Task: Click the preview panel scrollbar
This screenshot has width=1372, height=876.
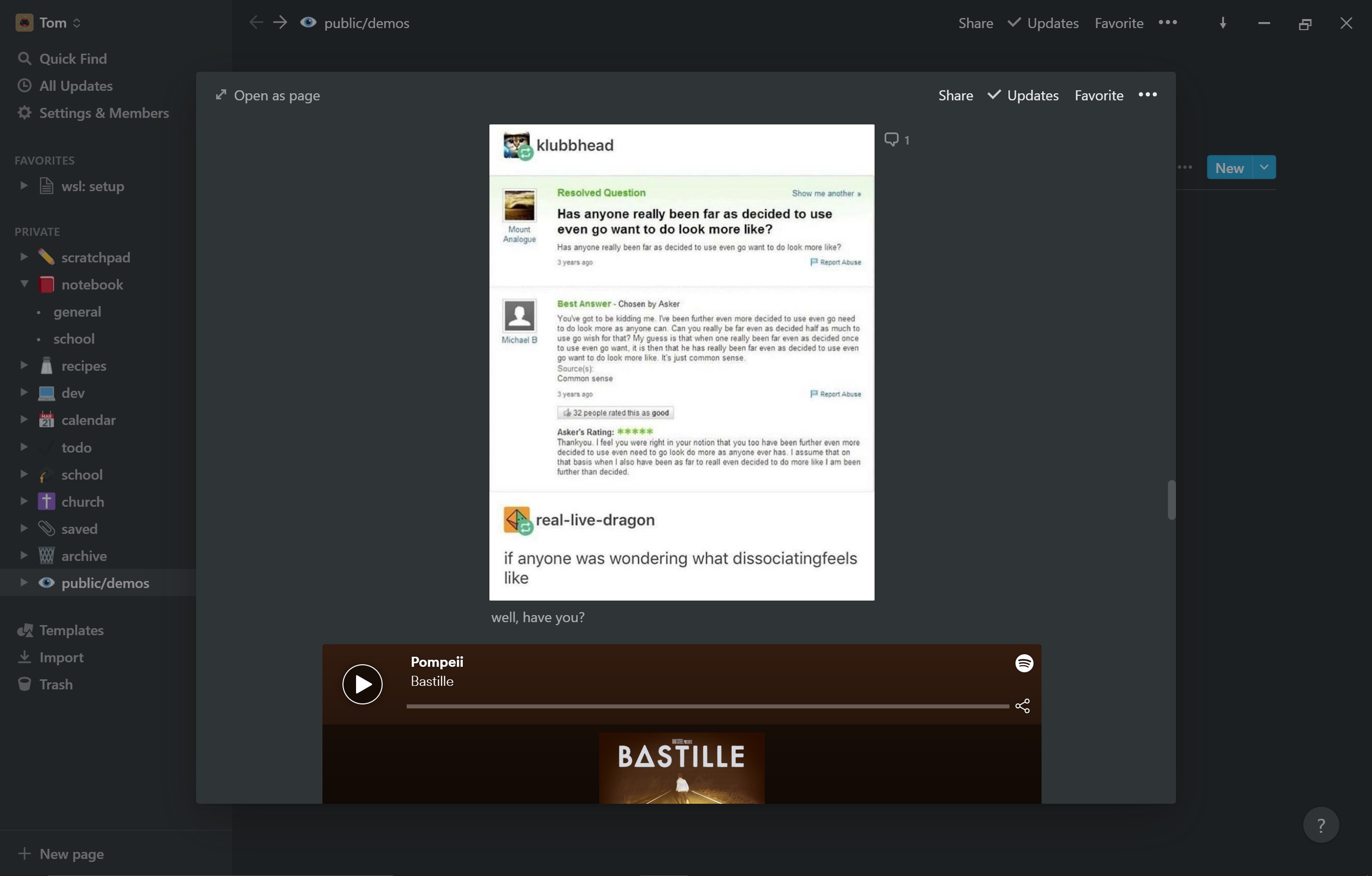Action: [x=1171, y=500]
